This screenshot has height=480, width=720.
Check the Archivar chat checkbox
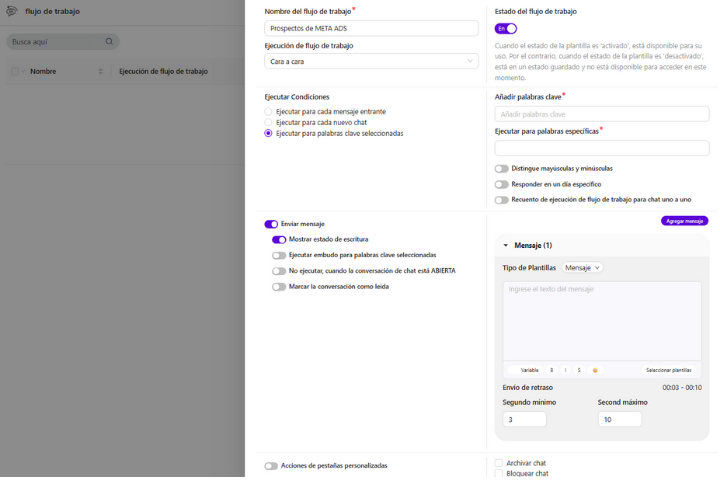(x=499, y=463)
